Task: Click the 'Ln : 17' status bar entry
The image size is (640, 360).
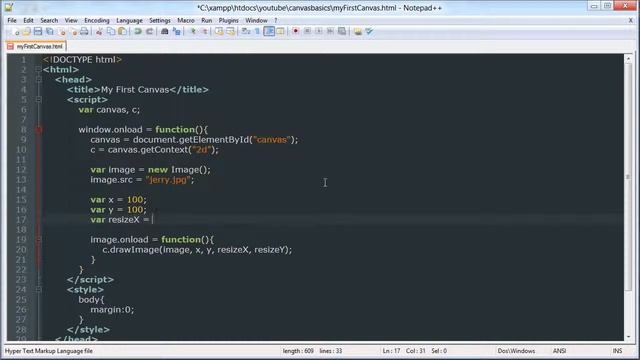Action: (391, 351)
